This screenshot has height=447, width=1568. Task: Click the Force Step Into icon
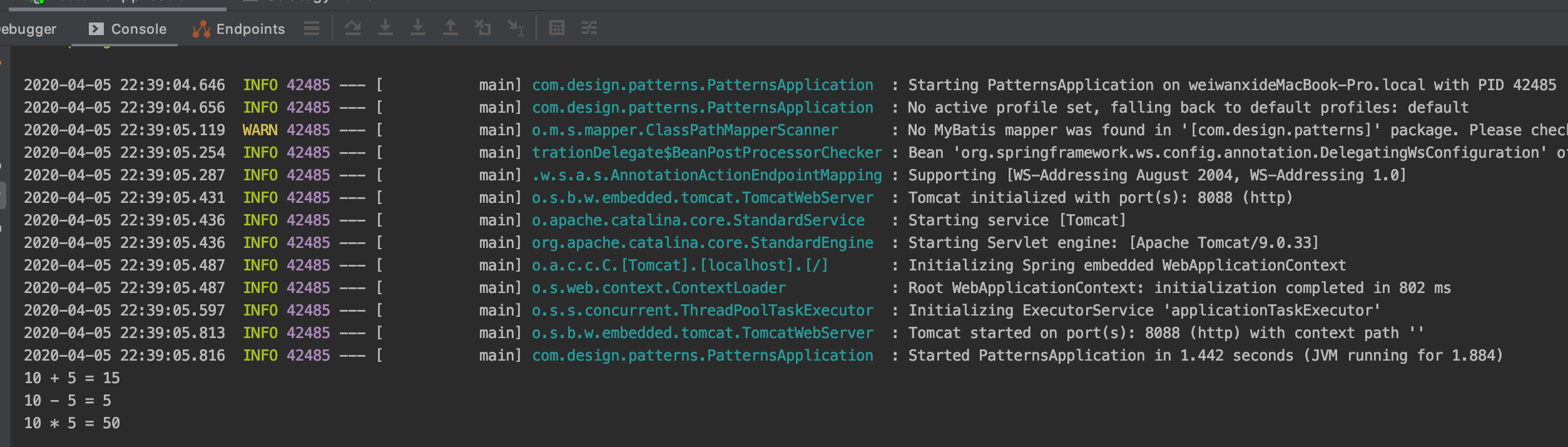418,28
